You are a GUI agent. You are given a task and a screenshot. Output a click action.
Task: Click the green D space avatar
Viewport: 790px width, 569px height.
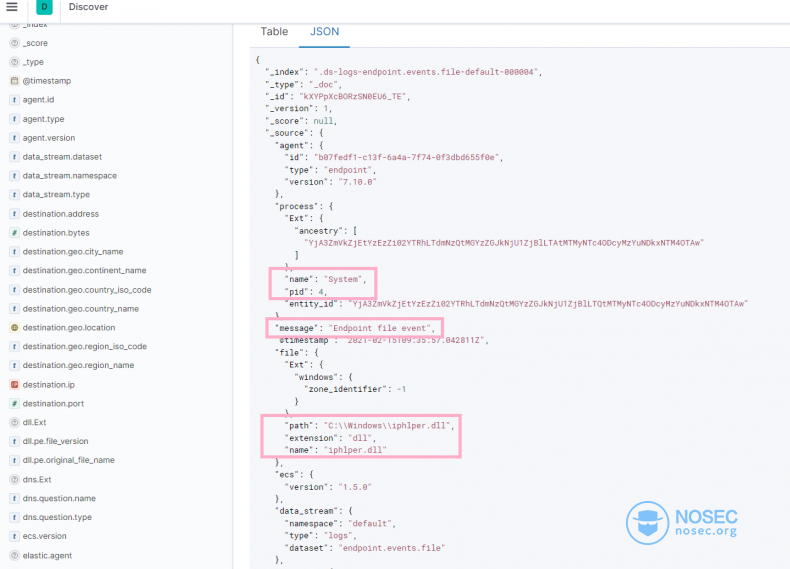click(x=44, y=7)
